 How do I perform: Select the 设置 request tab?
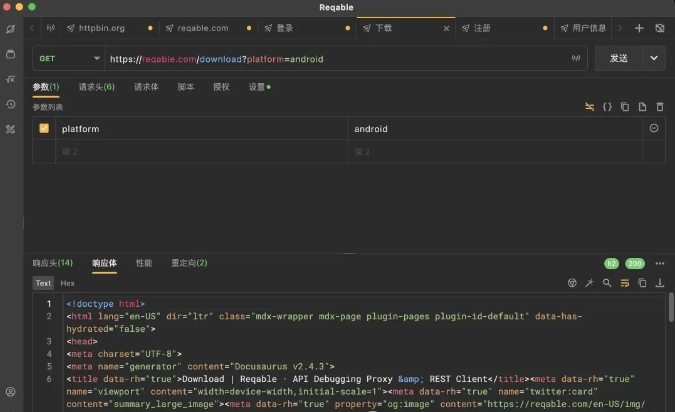(259, 87)
